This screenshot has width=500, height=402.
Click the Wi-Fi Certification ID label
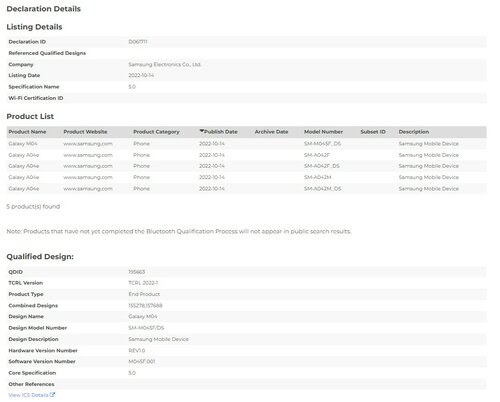point(36,98)
